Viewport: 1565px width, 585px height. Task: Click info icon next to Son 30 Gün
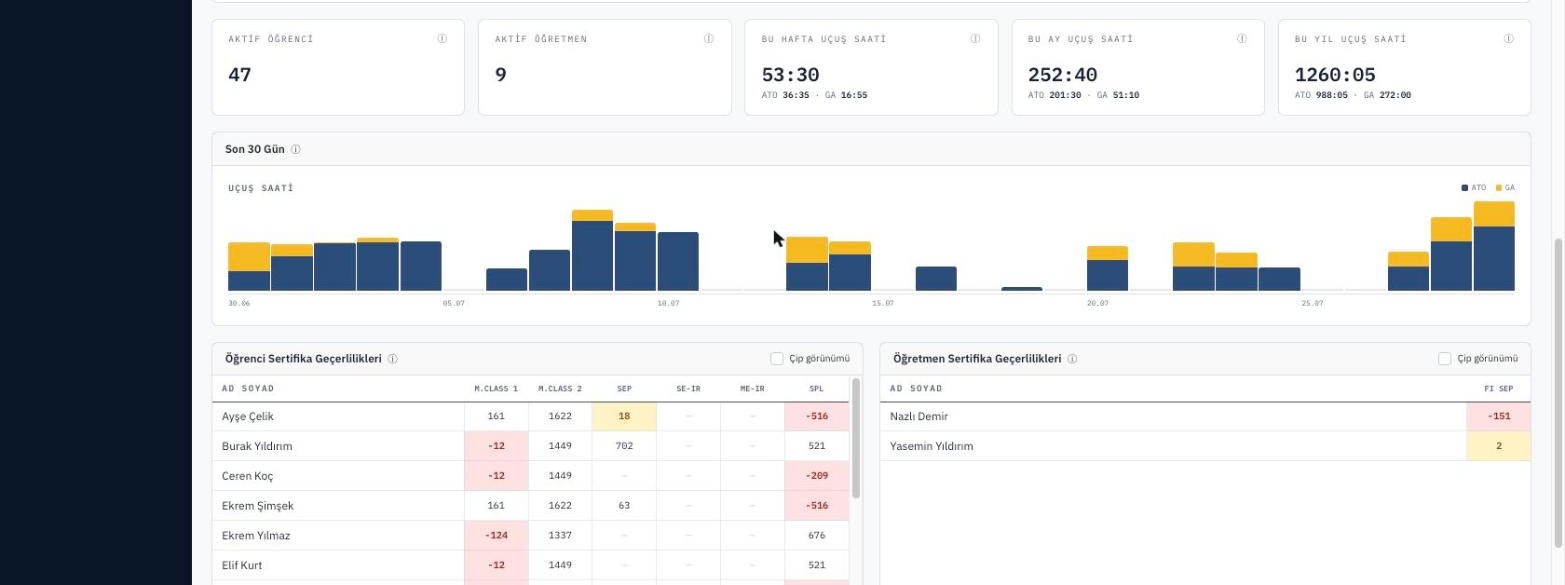click(296, 149)
